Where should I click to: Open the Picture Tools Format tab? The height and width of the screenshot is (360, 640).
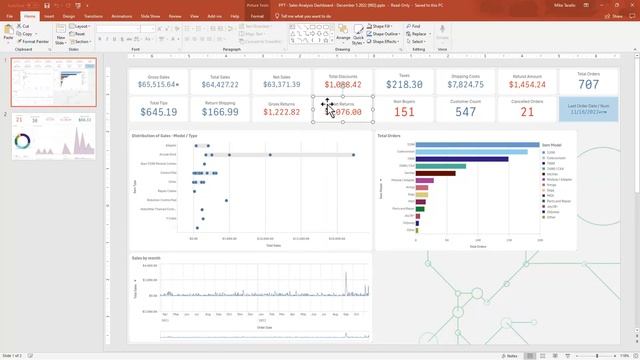click(x=257, y=16)
